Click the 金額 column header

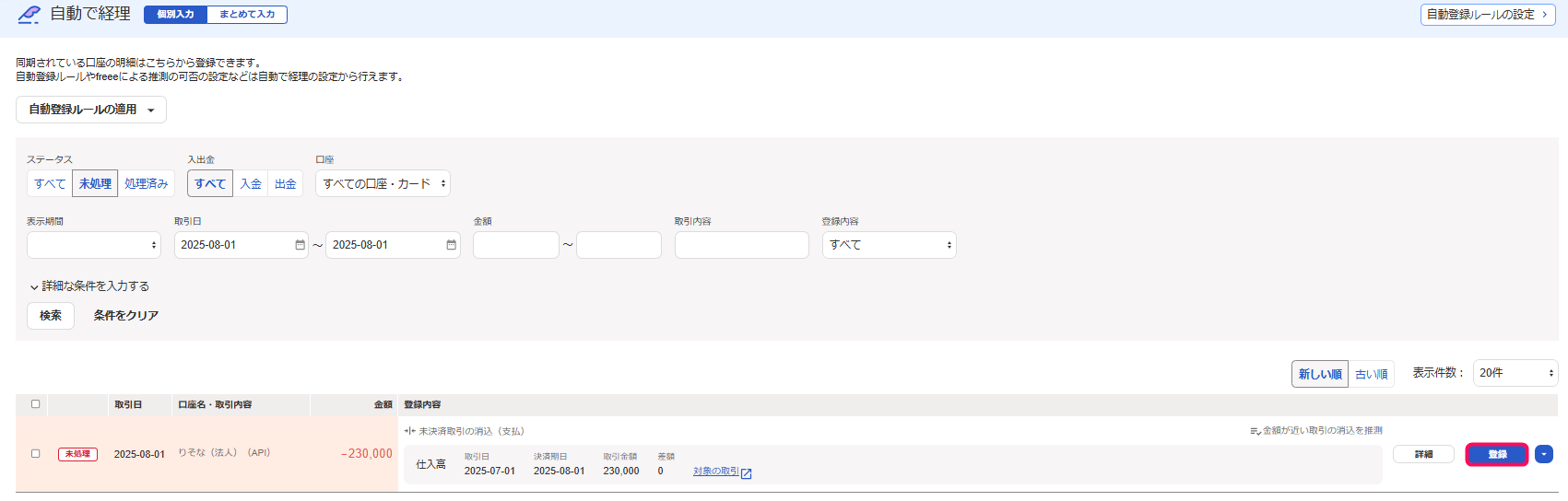383,405
